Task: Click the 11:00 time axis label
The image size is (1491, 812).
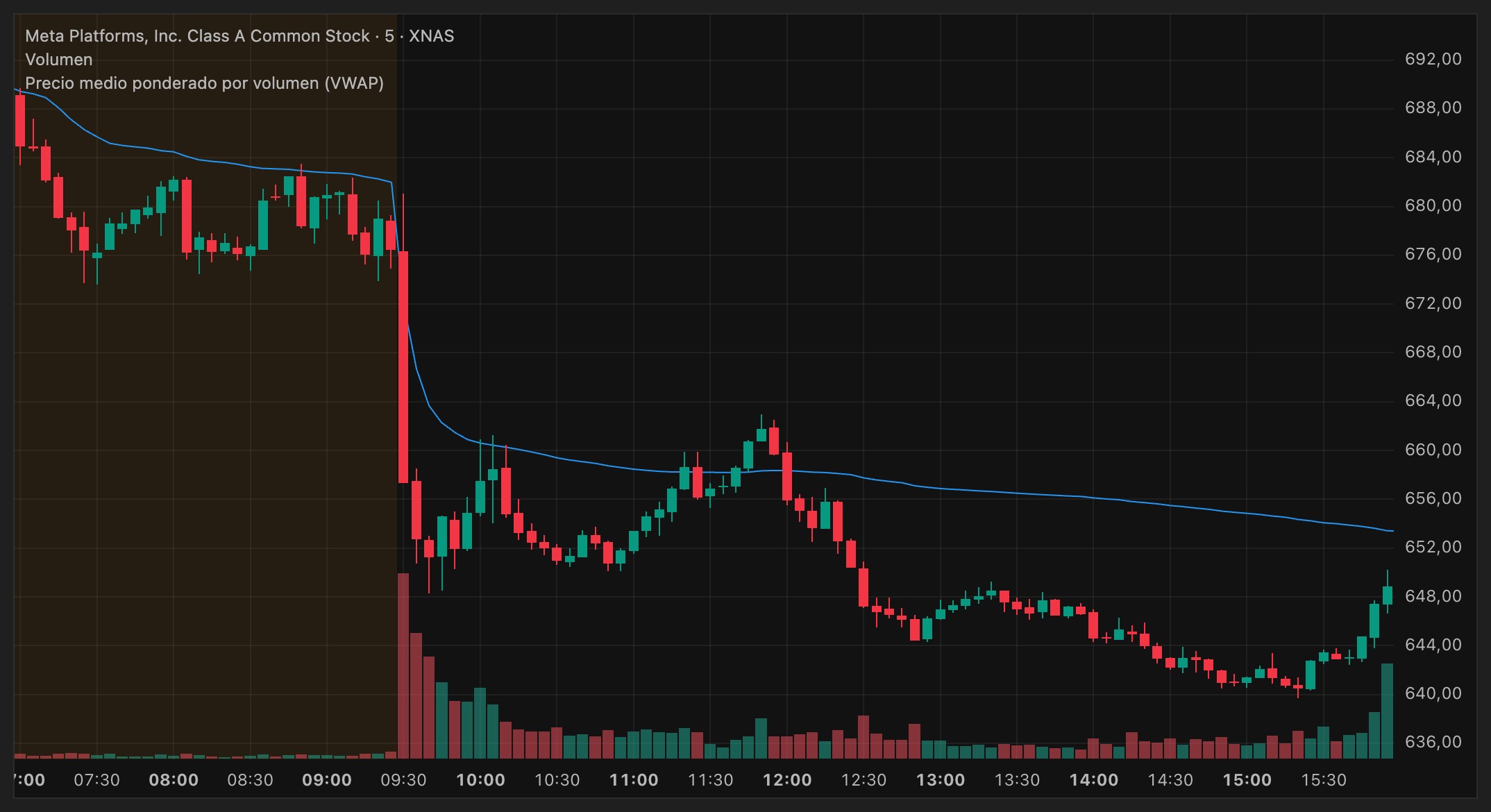Action: point(634,780)
